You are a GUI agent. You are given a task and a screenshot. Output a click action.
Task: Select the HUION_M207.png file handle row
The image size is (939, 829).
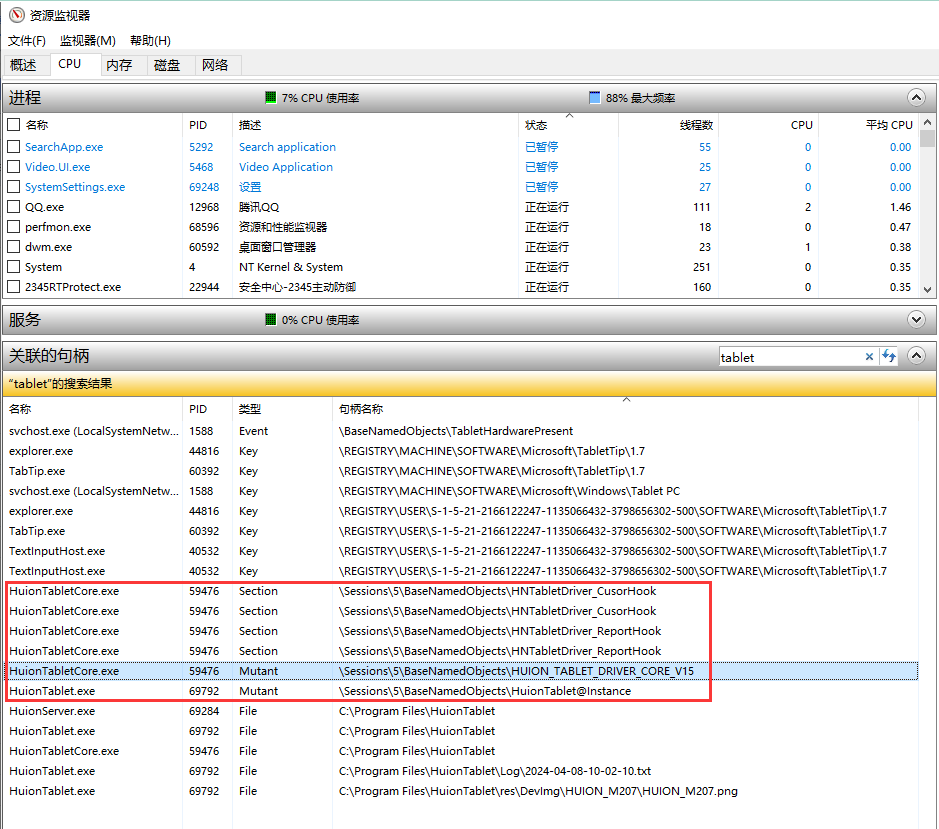[461, 791]
